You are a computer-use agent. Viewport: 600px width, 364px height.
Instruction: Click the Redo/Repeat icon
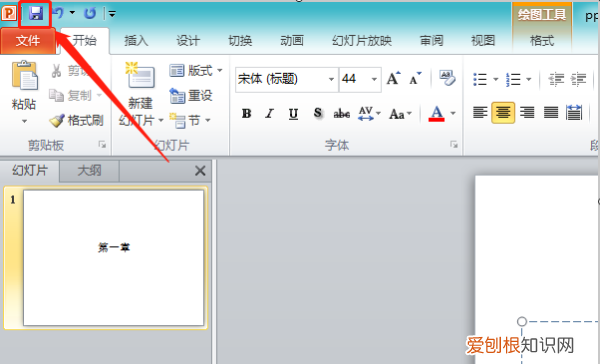click(90, 13)
